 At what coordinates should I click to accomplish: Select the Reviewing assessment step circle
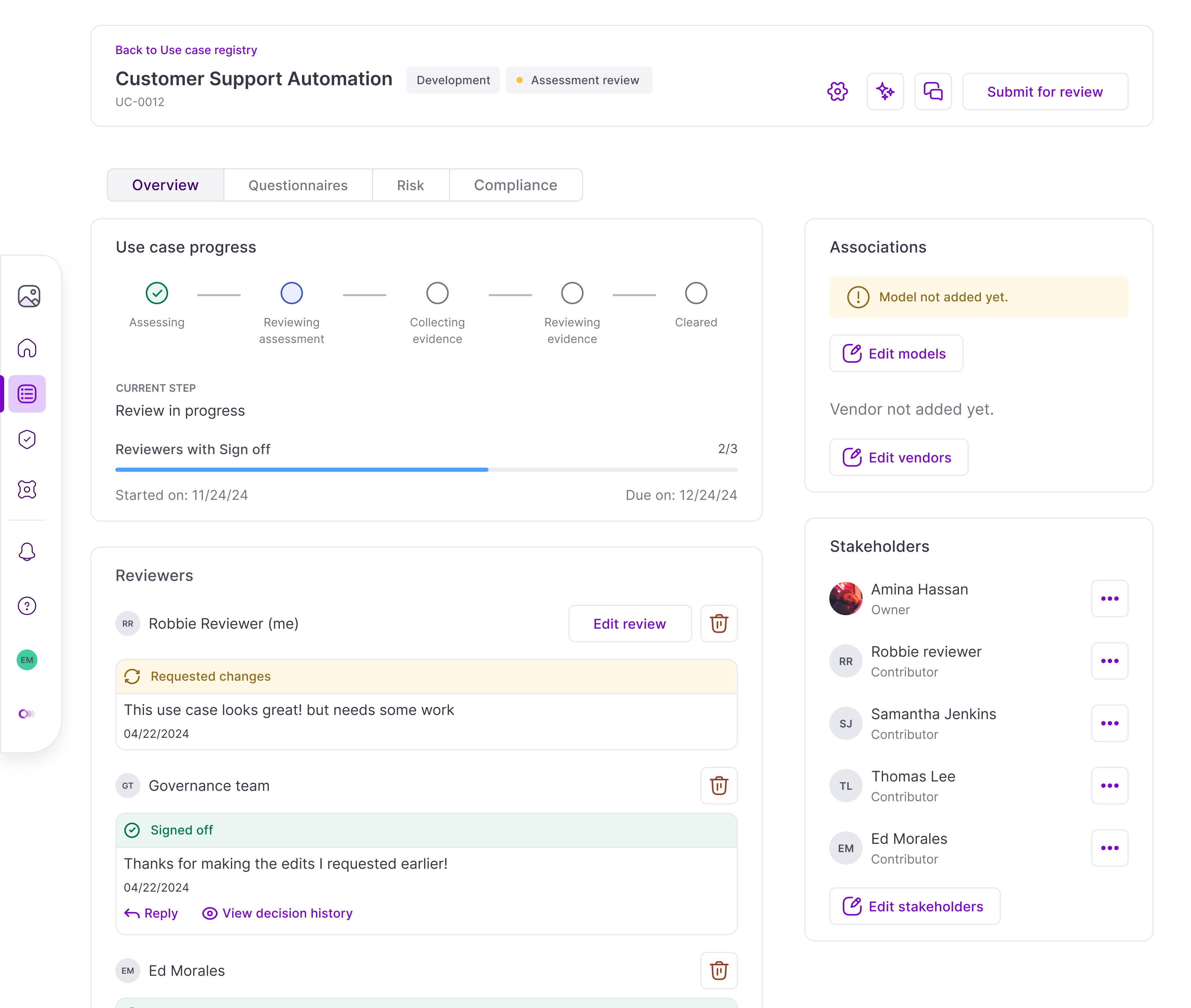(x=291, y=293)
